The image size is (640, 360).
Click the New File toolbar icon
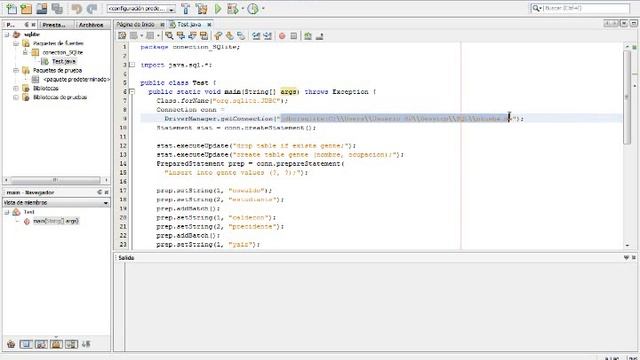(x=11, y=9)
